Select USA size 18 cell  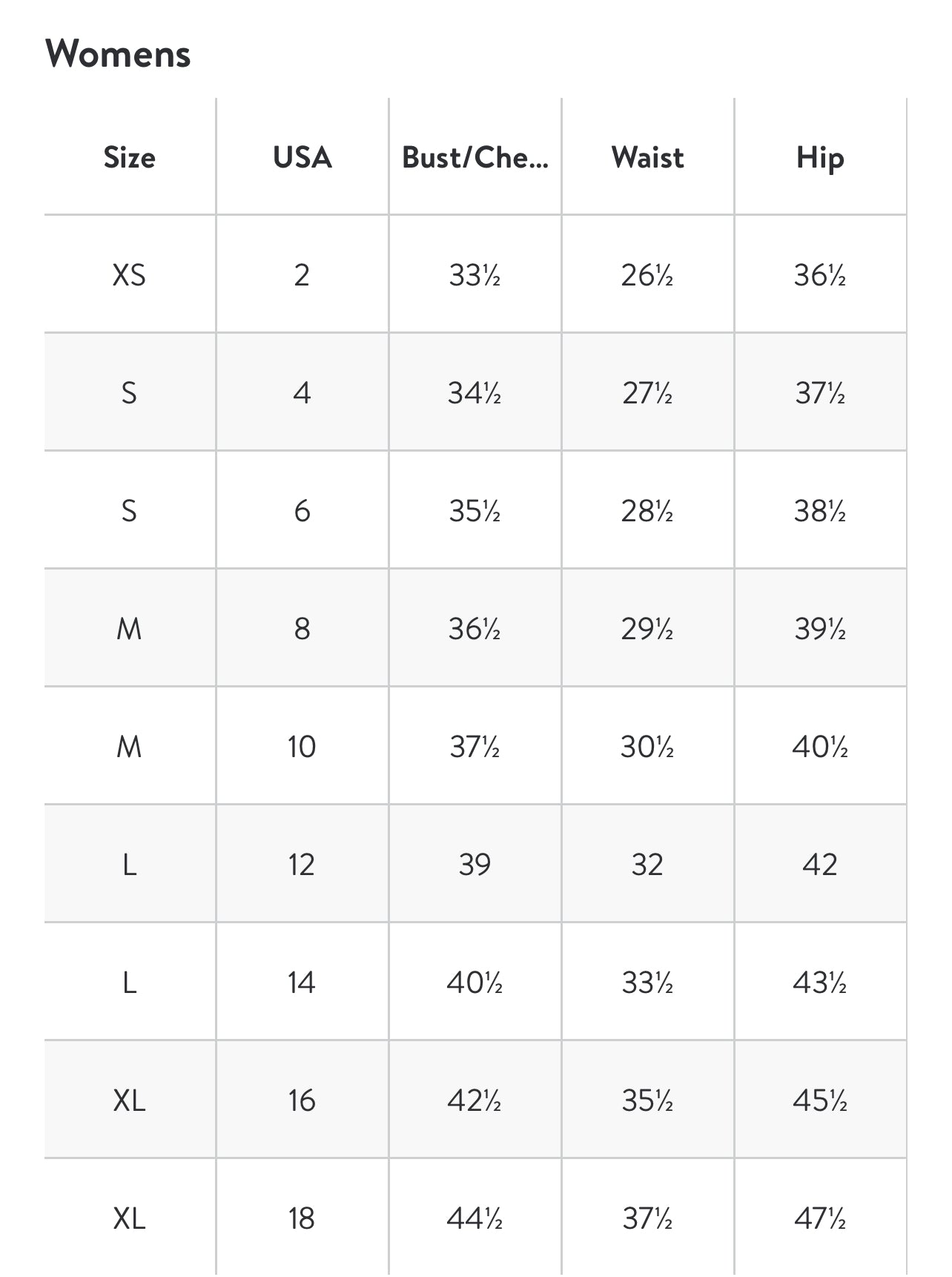pos(302,1218)
